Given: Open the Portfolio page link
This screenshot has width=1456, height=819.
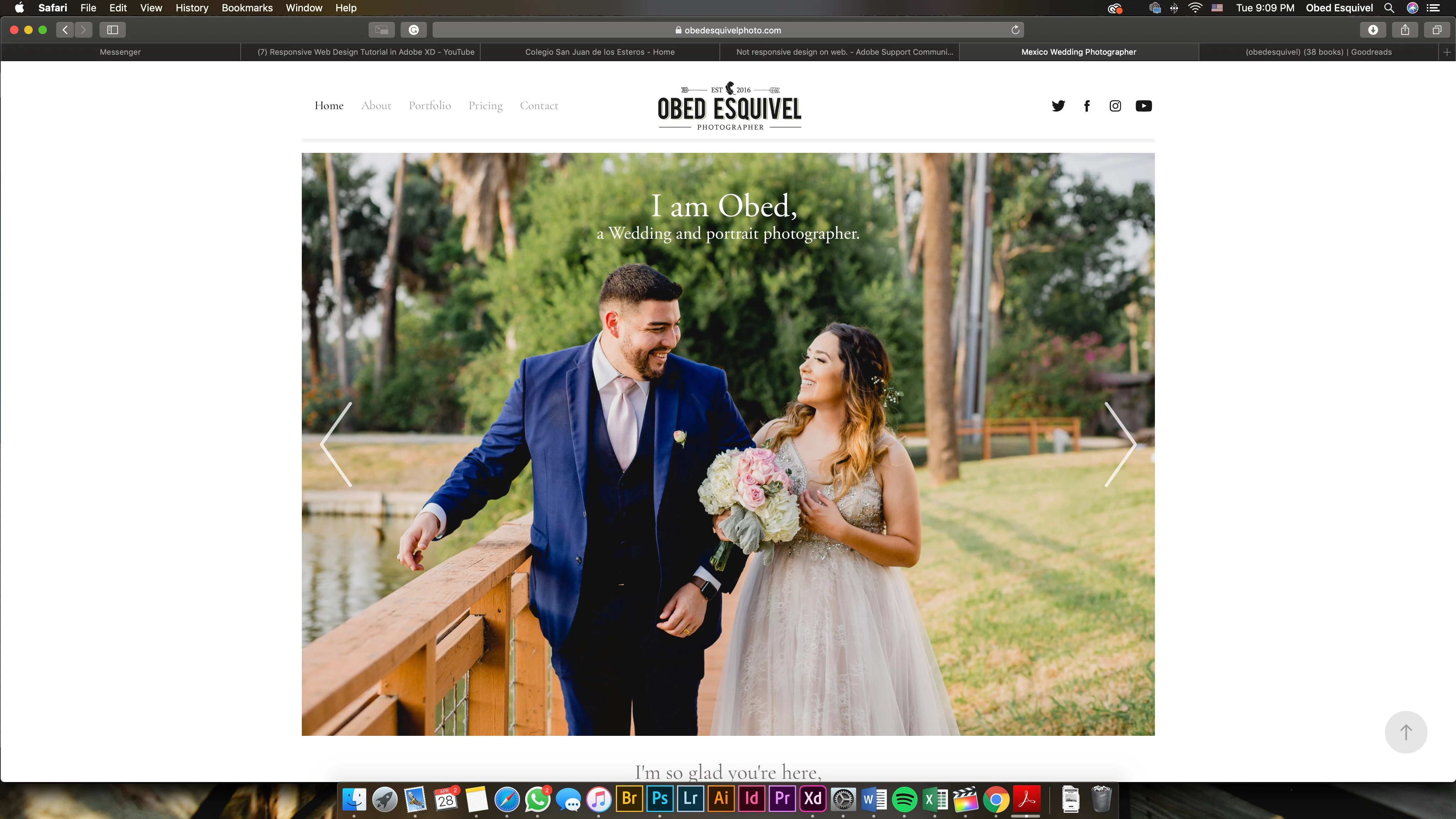Looking at the screenshot, I should tap(429, 106).
